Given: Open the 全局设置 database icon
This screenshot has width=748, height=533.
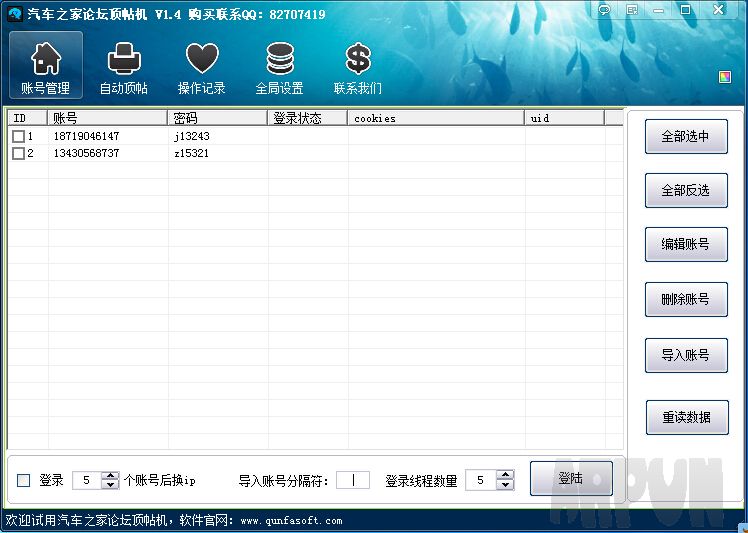Looking at the screenshot, I should [279, 66].
